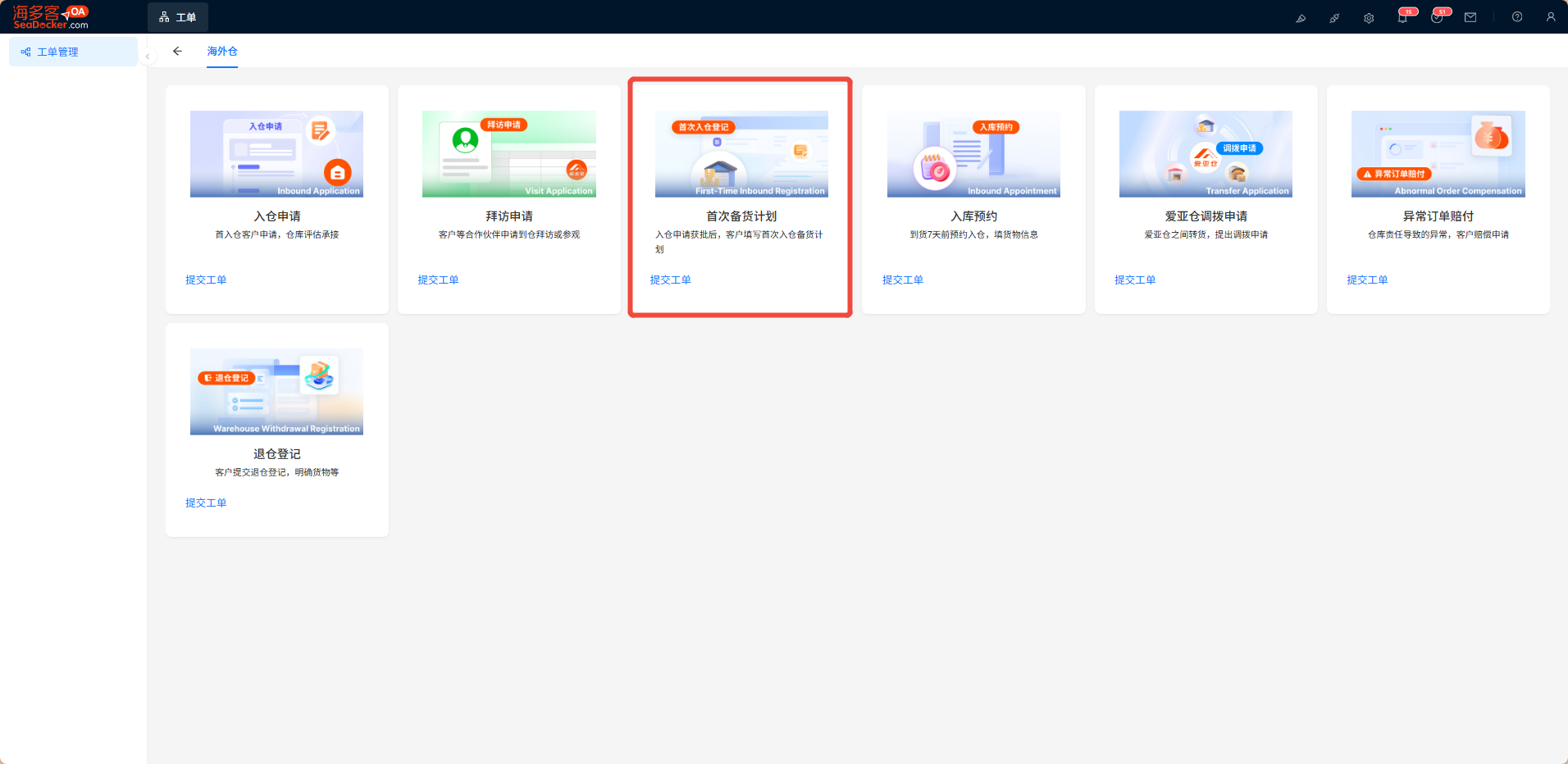The height and width of the screenshot is (764, 1568).
Task: Open the 工单 top navigation menu
Action: coord(178,17)
